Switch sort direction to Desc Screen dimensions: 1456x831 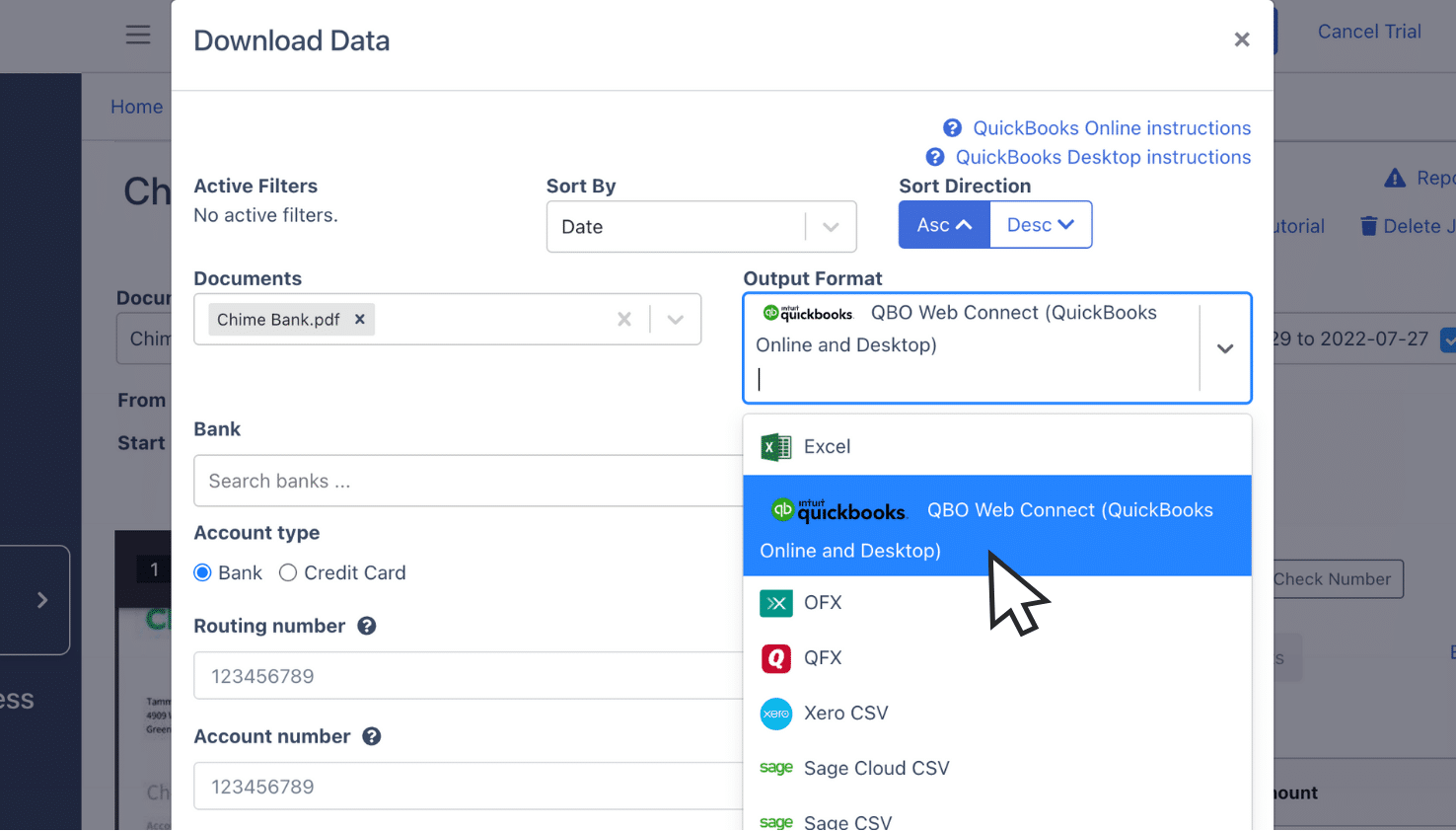tap(1041, 224)
